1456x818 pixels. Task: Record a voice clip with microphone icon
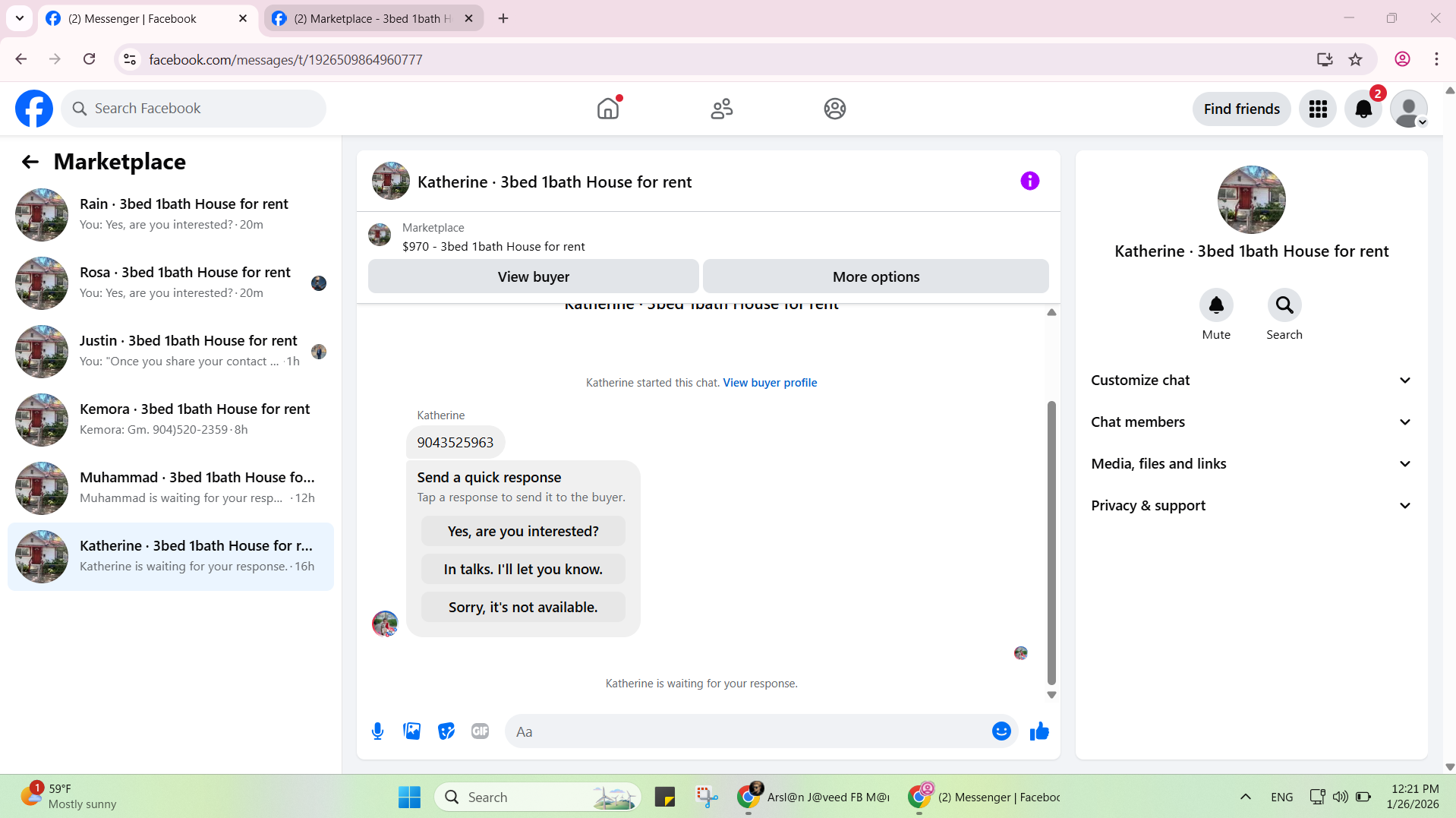point(377,731)
